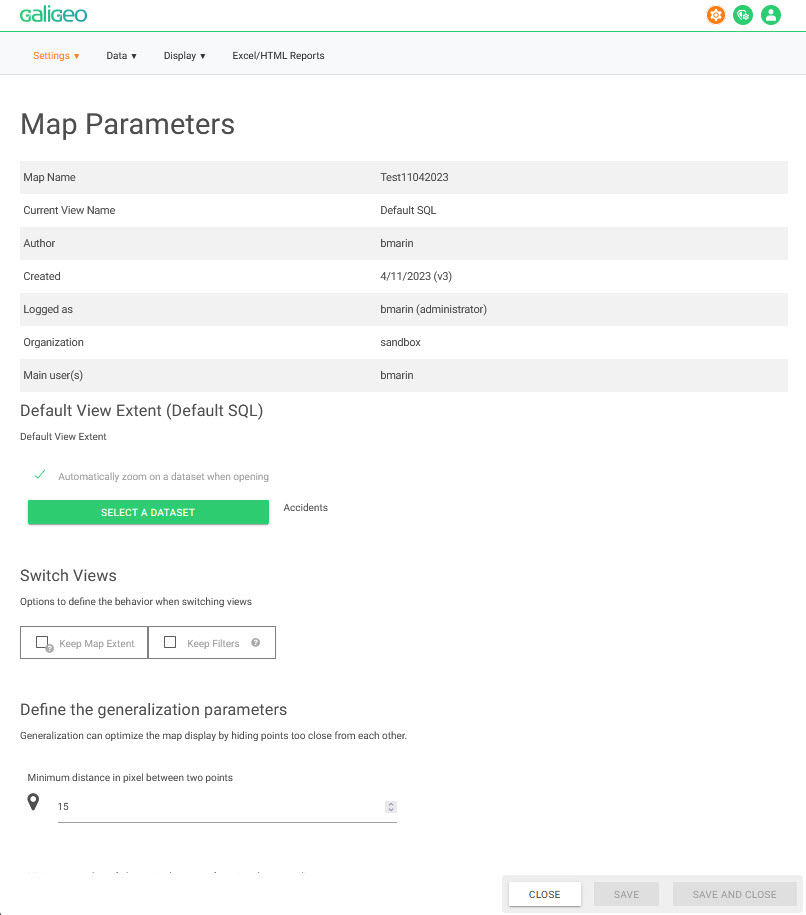Click the Galigeo logo
806x915 pixels.
tap(53, 15)
